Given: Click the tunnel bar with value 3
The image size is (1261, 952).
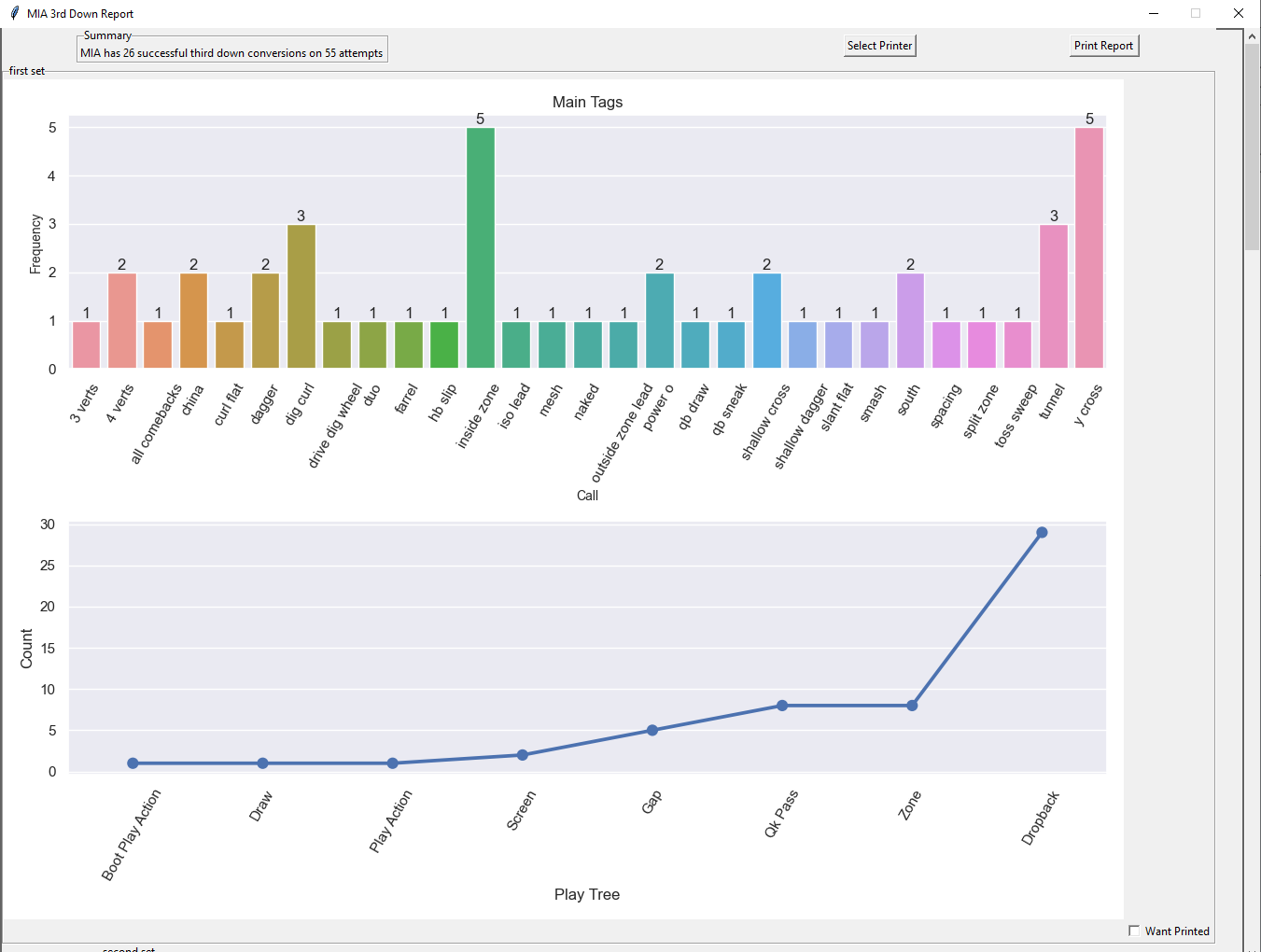Looking at the screenshot, I should coord(1054,294).
